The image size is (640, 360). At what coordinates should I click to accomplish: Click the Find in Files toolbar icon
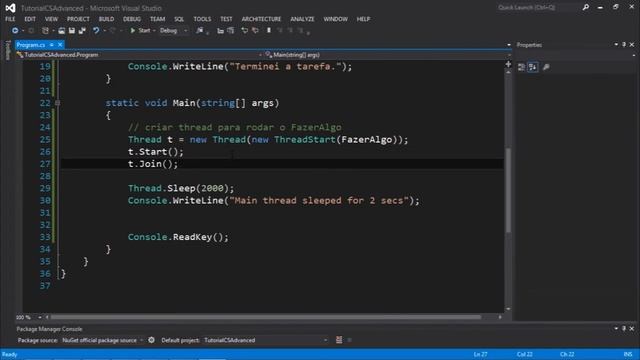[200, 31]
